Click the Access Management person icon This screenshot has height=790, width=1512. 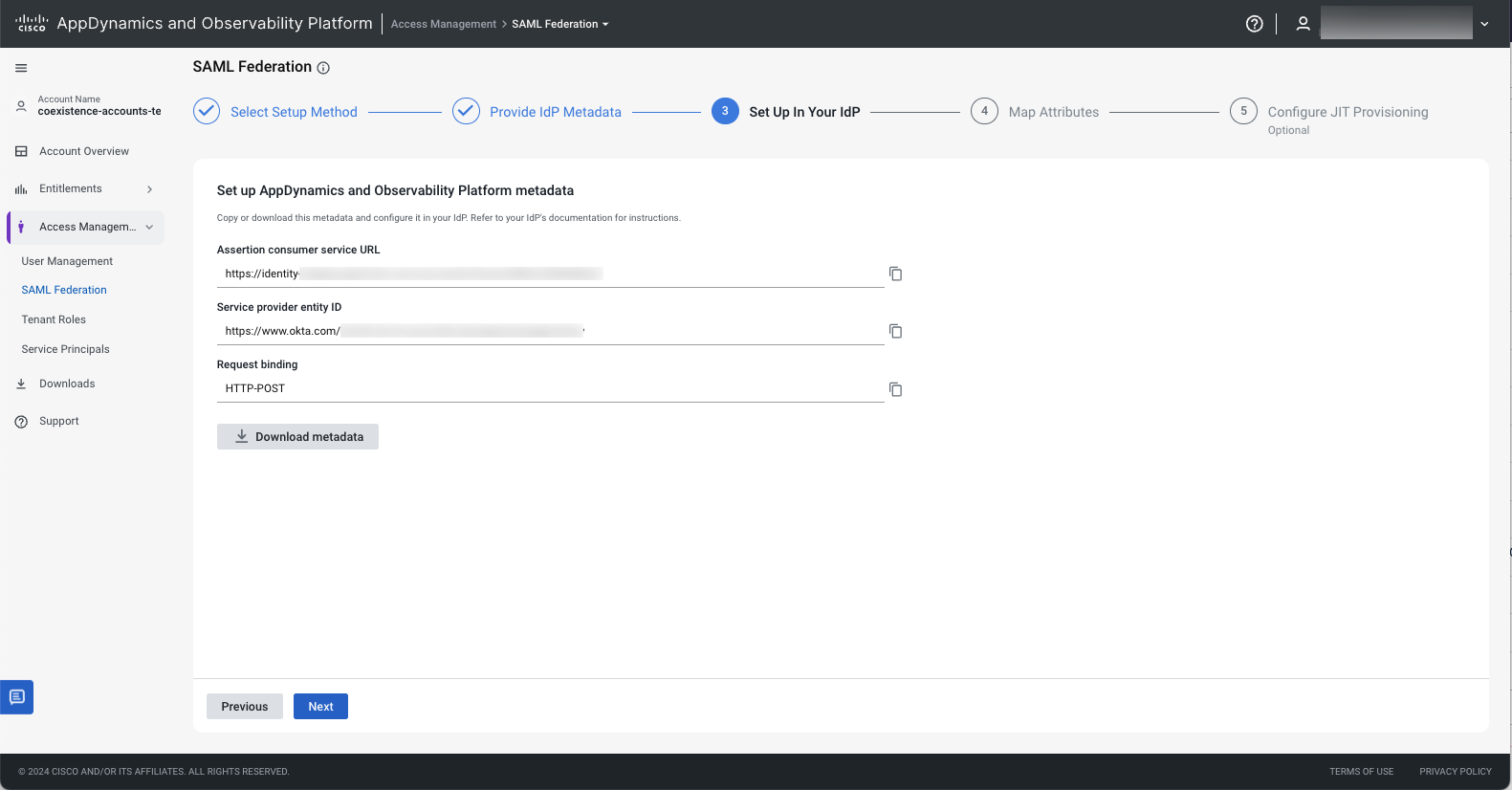click(x=21, y=227)
